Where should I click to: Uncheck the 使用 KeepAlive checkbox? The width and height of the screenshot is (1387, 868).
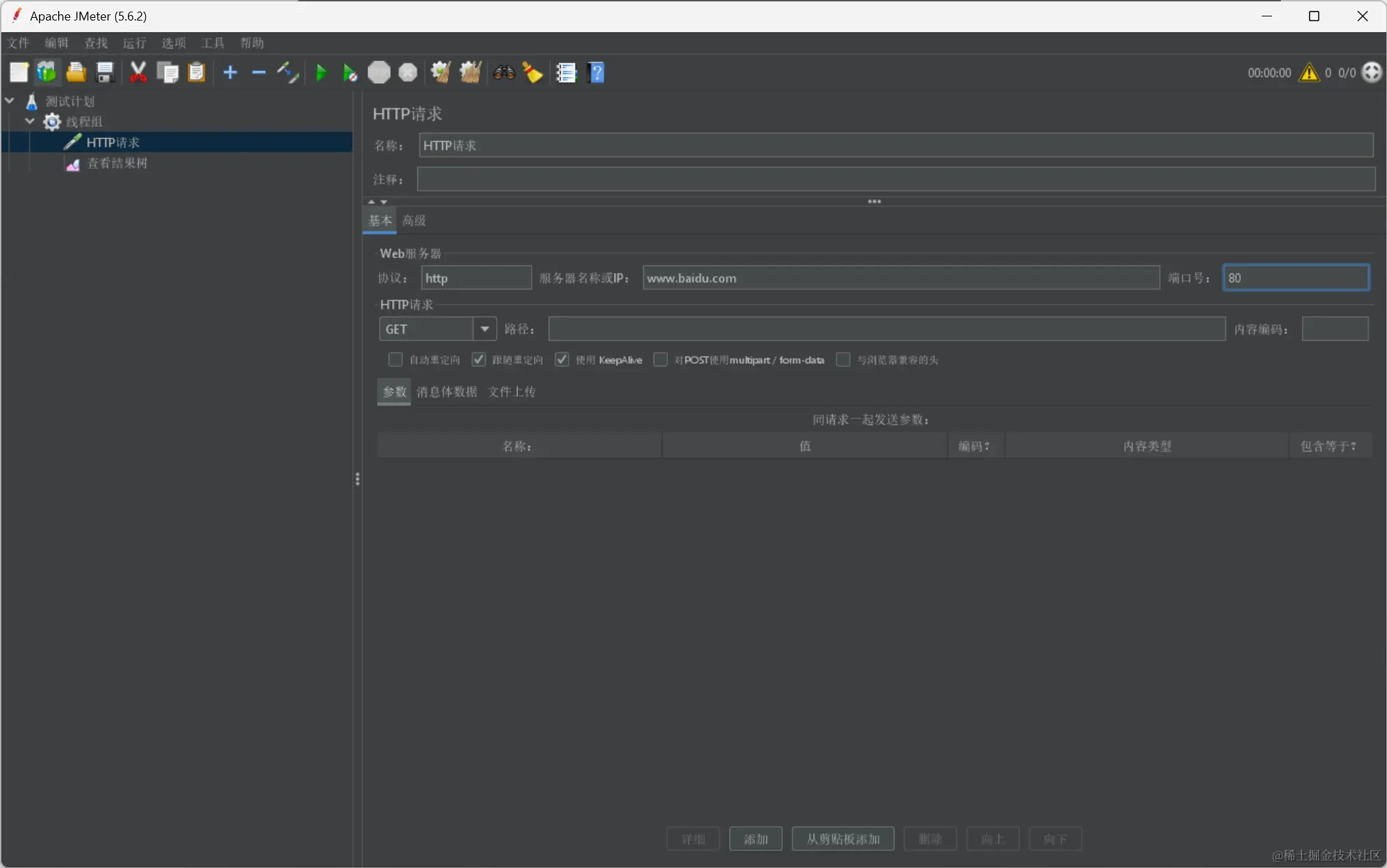pos(562,360)
